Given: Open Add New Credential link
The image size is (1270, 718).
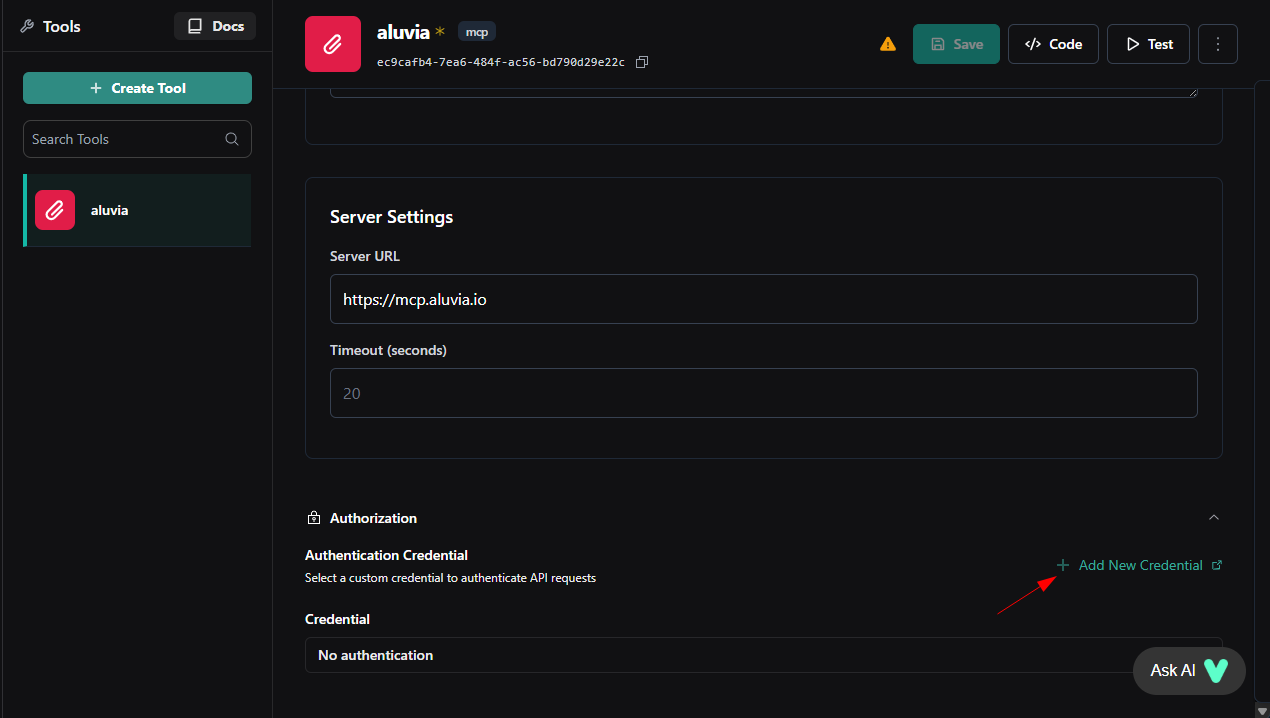Looking at the screenshot, I should coord(1140,564).
